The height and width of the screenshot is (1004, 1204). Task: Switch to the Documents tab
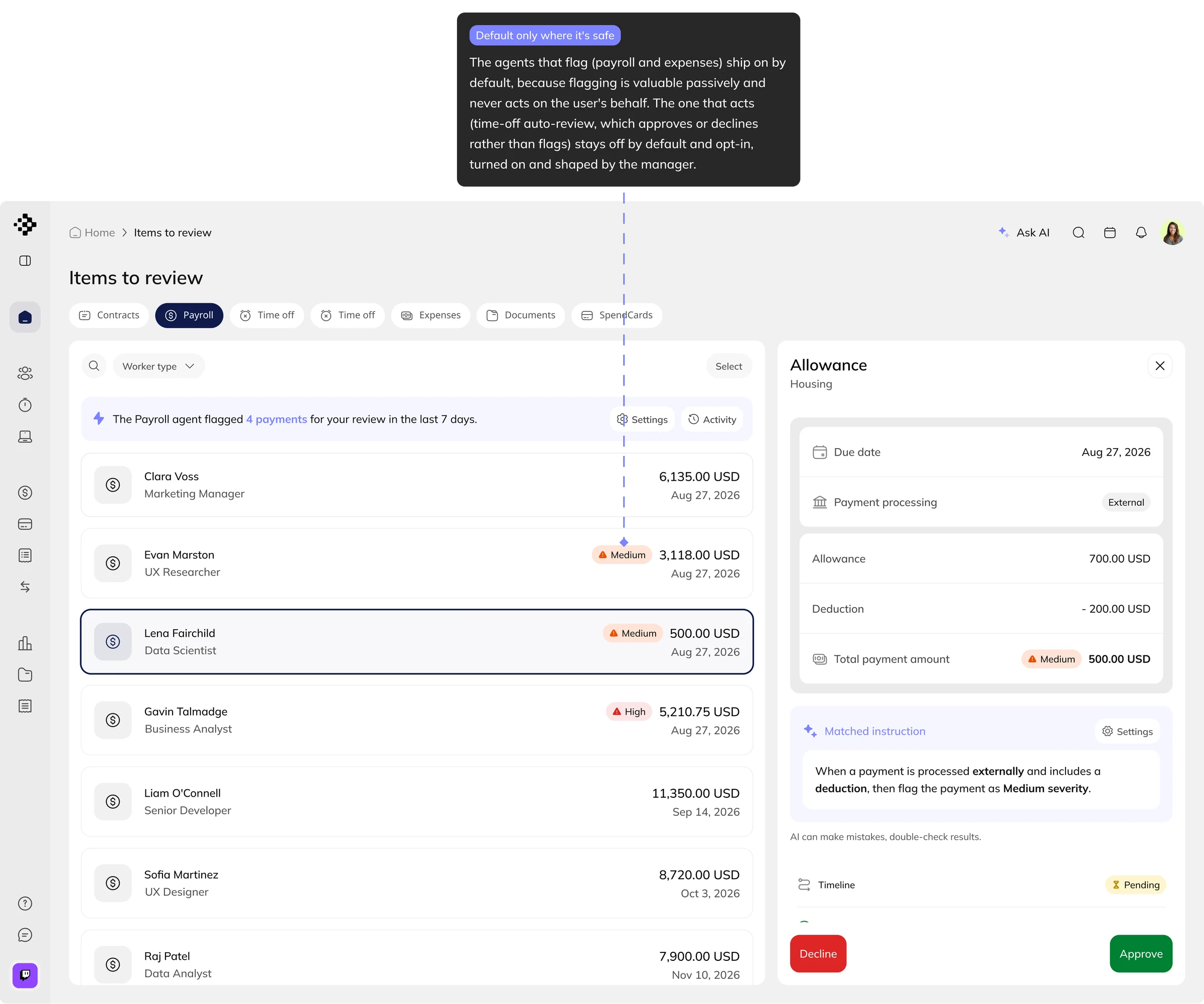[x=521, y=316]
